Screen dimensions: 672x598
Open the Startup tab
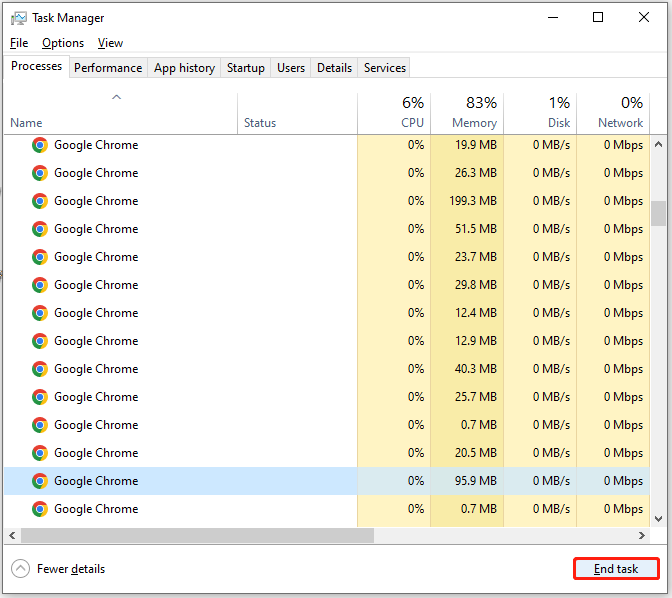(x=246, y=68)
